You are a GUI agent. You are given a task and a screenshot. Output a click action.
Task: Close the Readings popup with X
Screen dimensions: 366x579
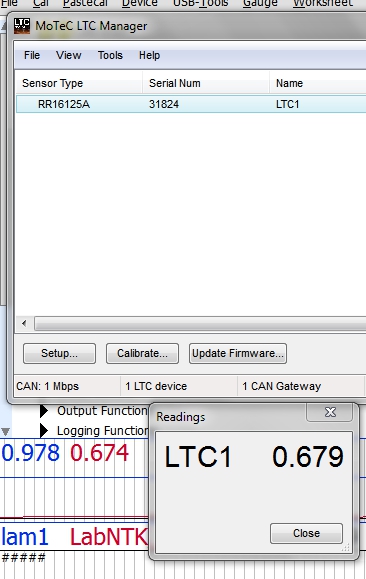click(329, 412)
